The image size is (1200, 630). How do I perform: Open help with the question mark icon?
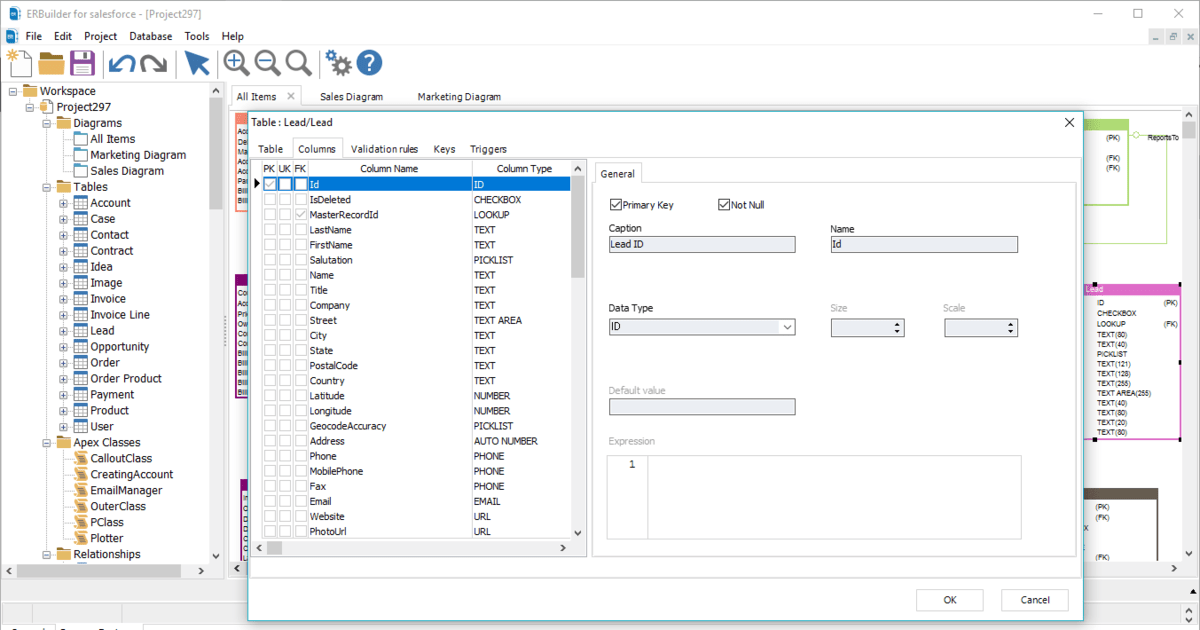click(369, 64)
